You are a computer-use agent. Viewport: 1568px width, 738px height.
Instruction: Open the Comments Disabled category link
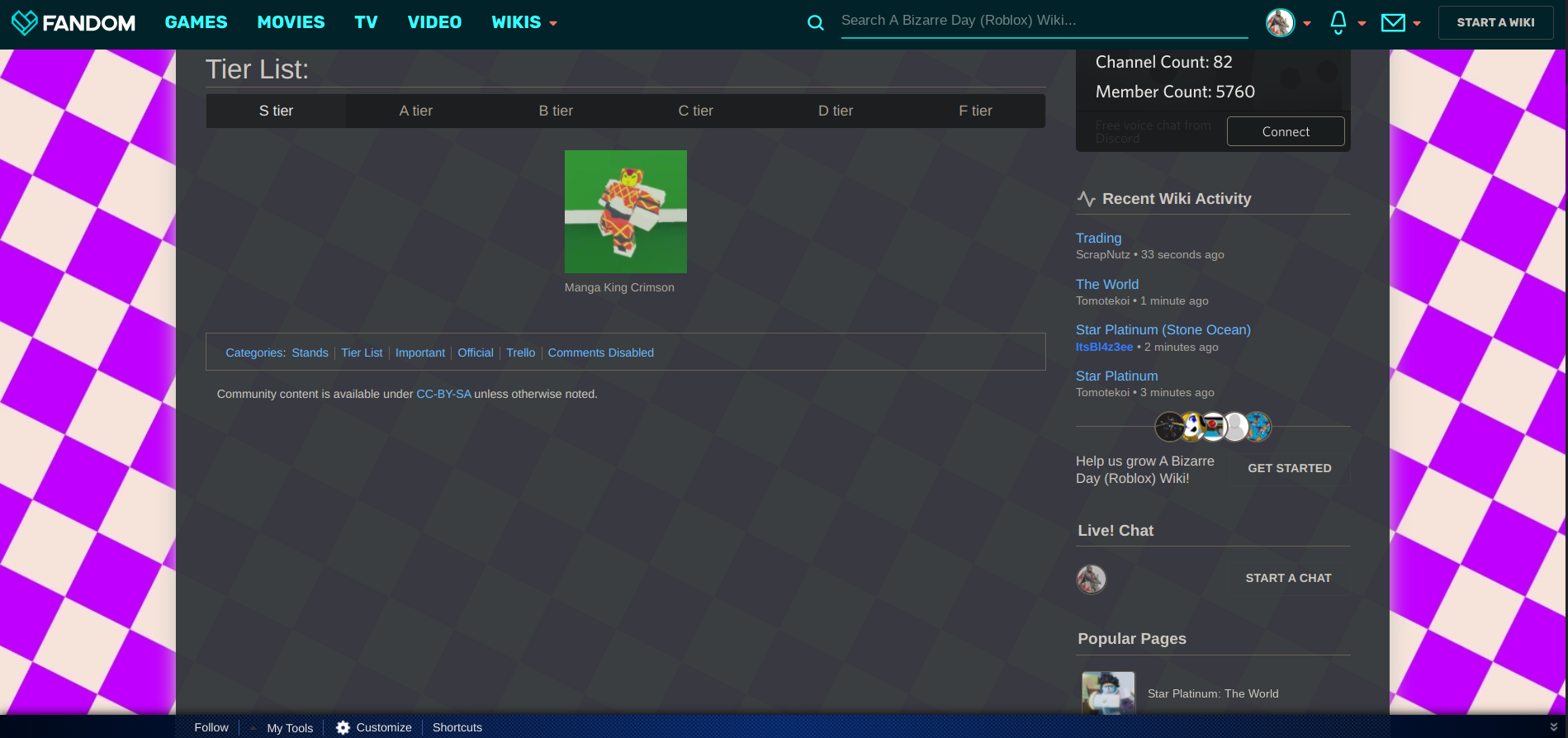point(601,352)
